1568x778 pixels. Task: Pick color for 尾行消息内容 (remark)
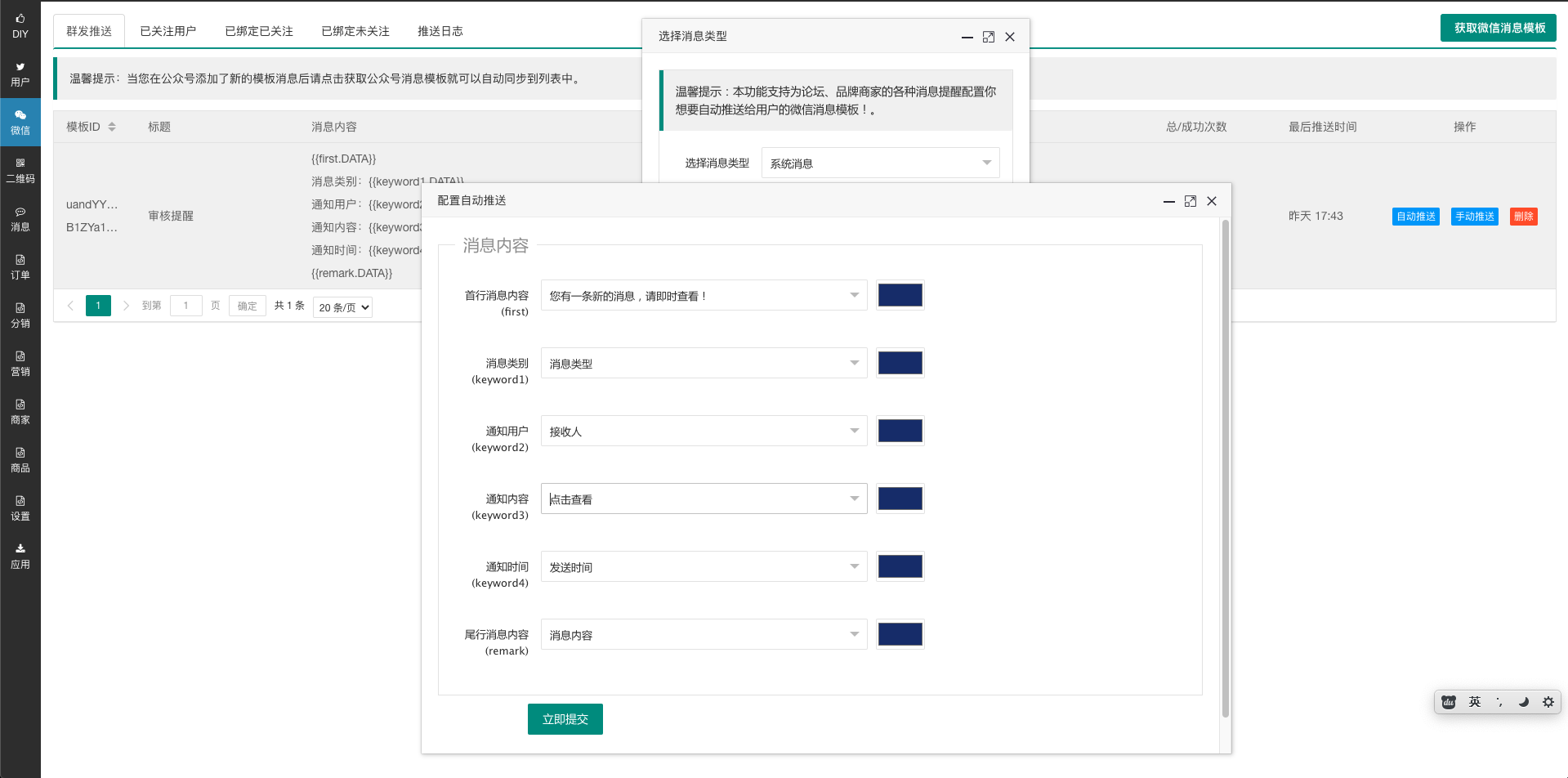point(900,634)
